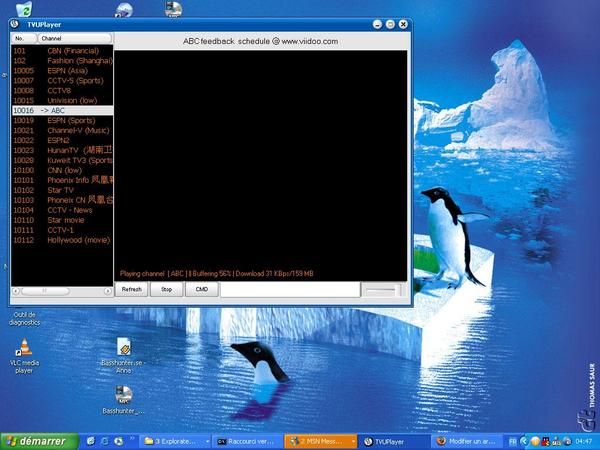This screenshot has height=450, width=600.
Task: Select channel 10005 ESPN (Asia)
Action: coord(62,71)
